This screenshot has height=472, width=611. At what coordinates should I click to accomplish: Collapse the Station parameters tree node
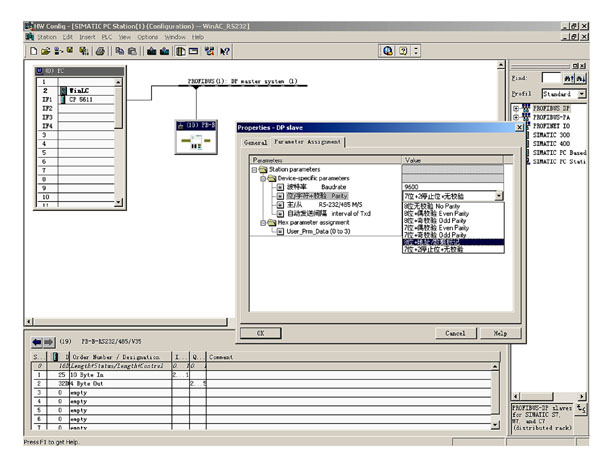tap(254, 170)
